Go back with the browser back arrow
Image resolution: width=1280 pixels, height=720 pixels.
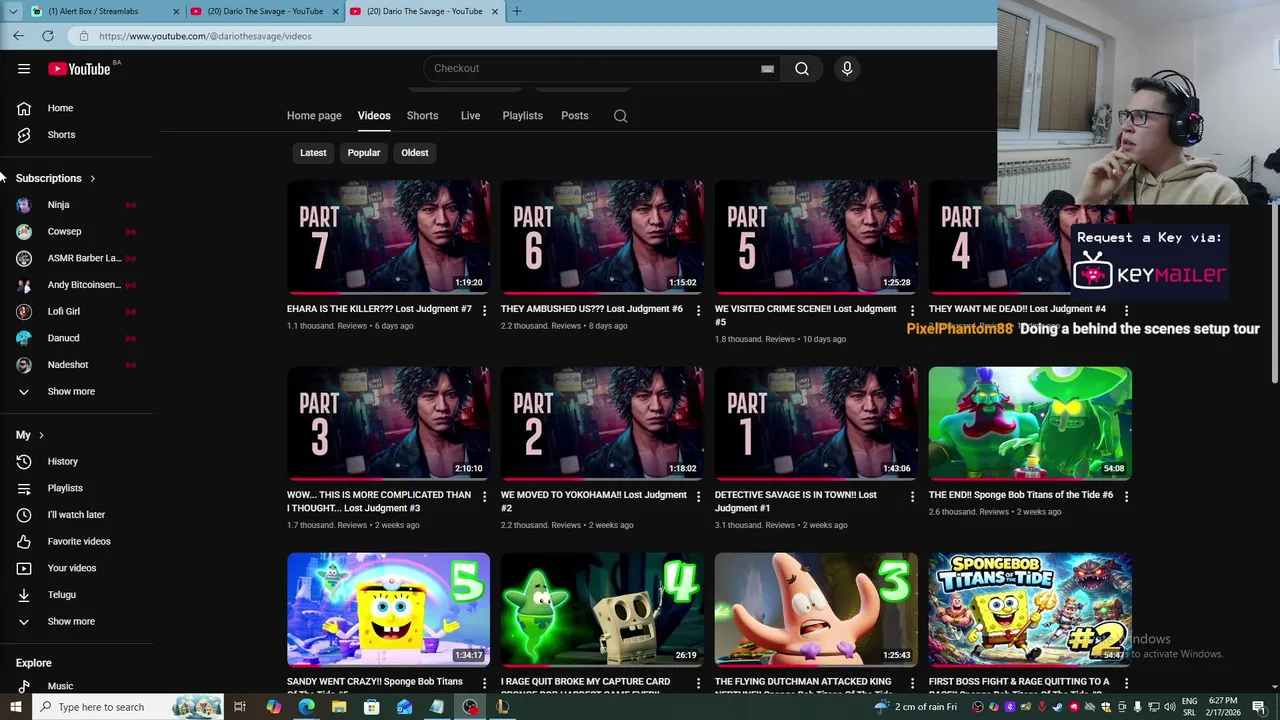(18, 36)
